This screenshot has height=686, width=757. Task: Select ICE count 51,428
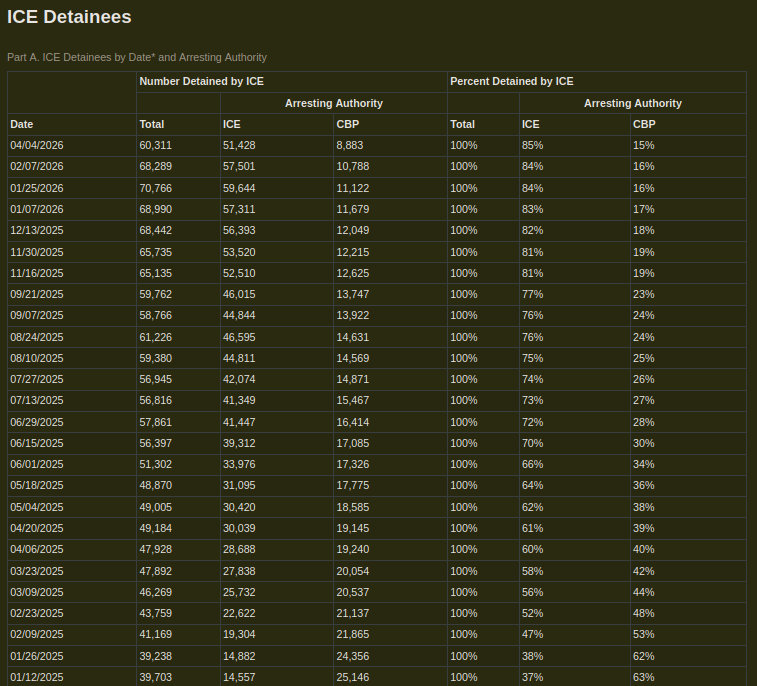tap(239, 145)
